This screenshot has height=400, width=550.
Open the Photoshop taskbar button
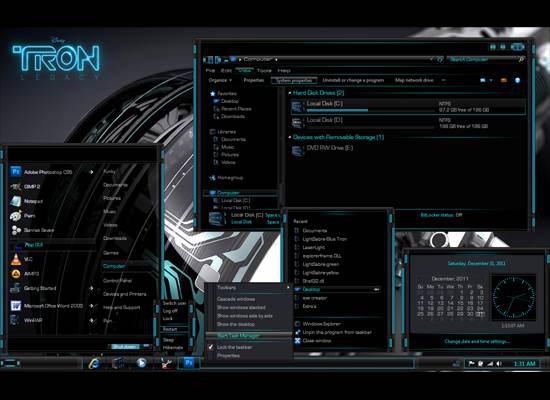[188, 363]
